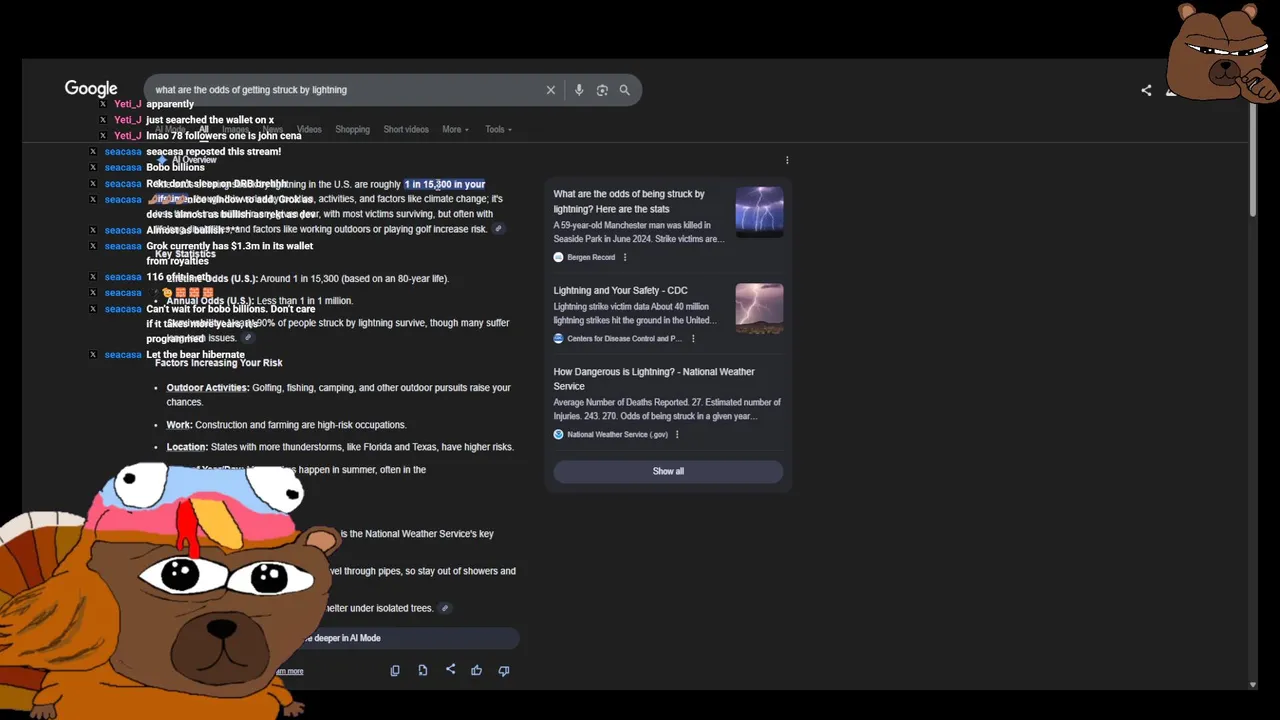The width and height of the screenshot is (1280, 720).
Task: Click chat message 'just searched the wallet on x'
Action: click(x=210, y=120)
